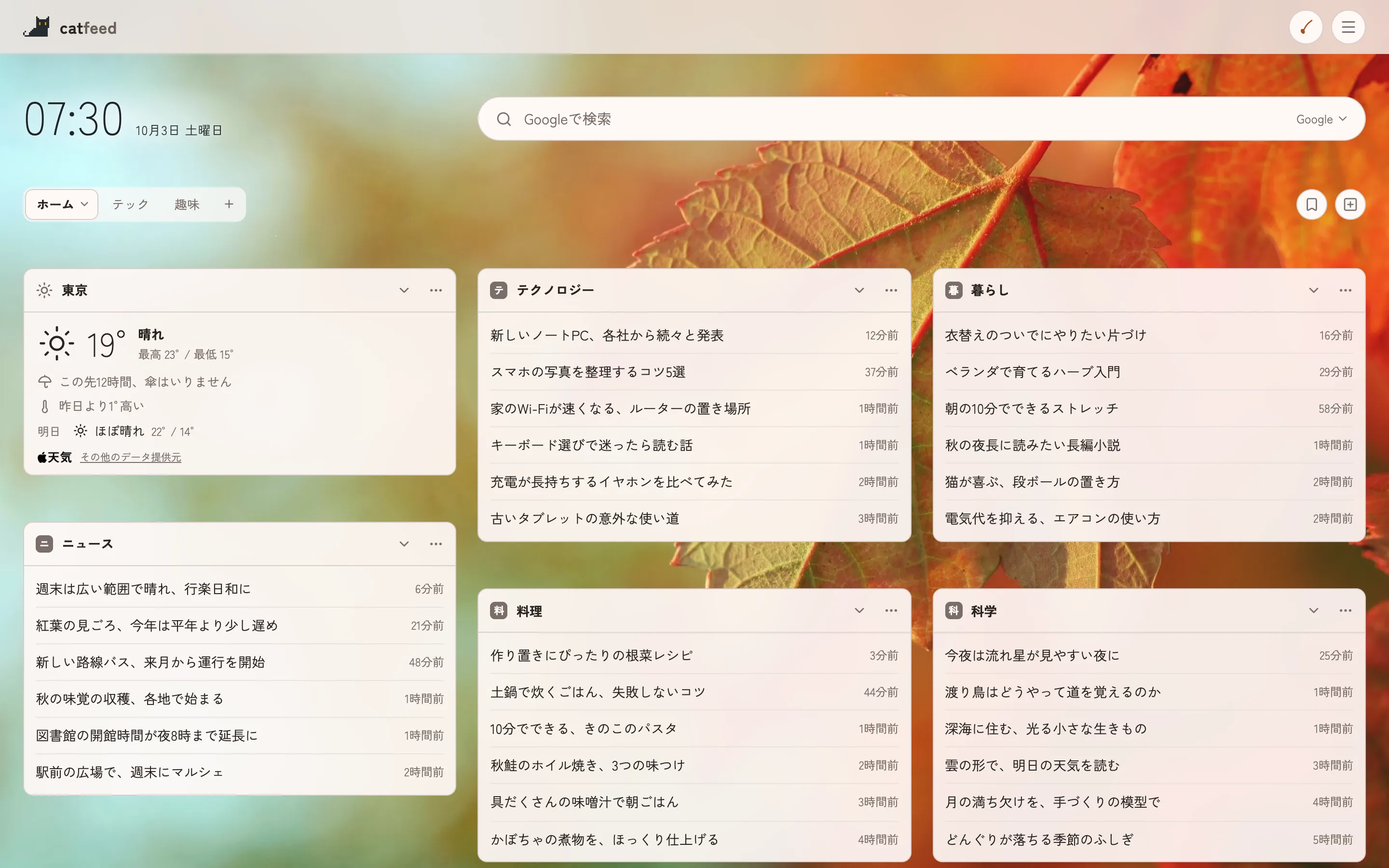Screen dimensions: 1389x868
Task: Open more options for テクノロジー widget
Action: click(x=891, y=290)
